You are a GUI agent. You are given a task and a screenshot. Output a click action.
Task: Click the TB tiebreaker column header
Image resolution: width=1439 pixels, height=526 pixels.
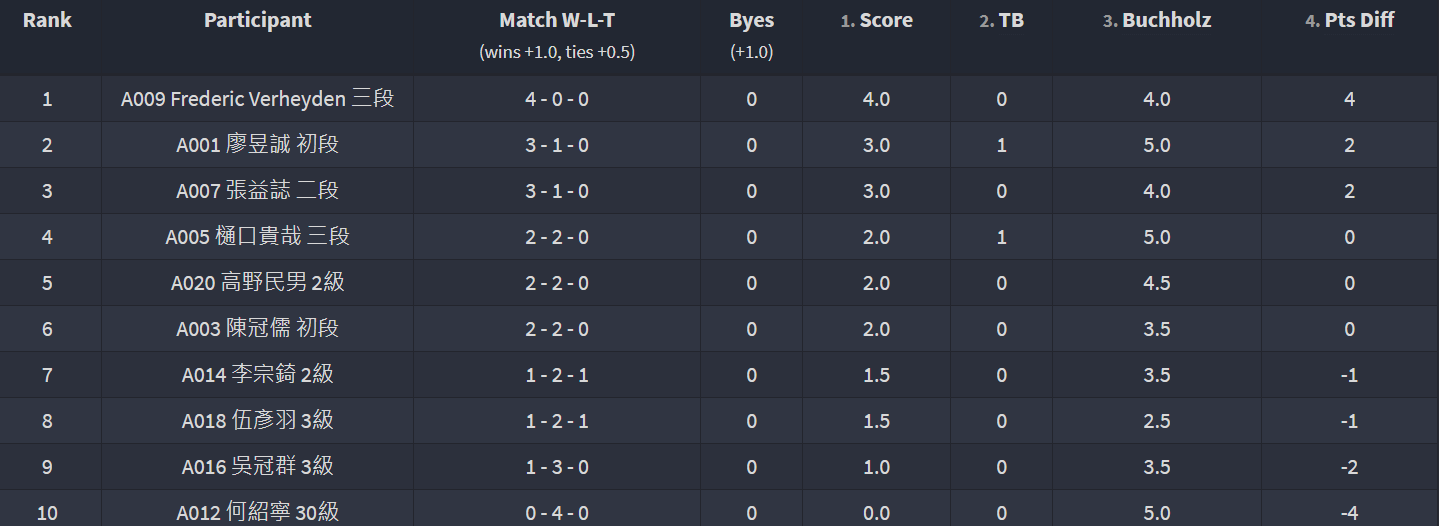click(x=1001, y=20)
